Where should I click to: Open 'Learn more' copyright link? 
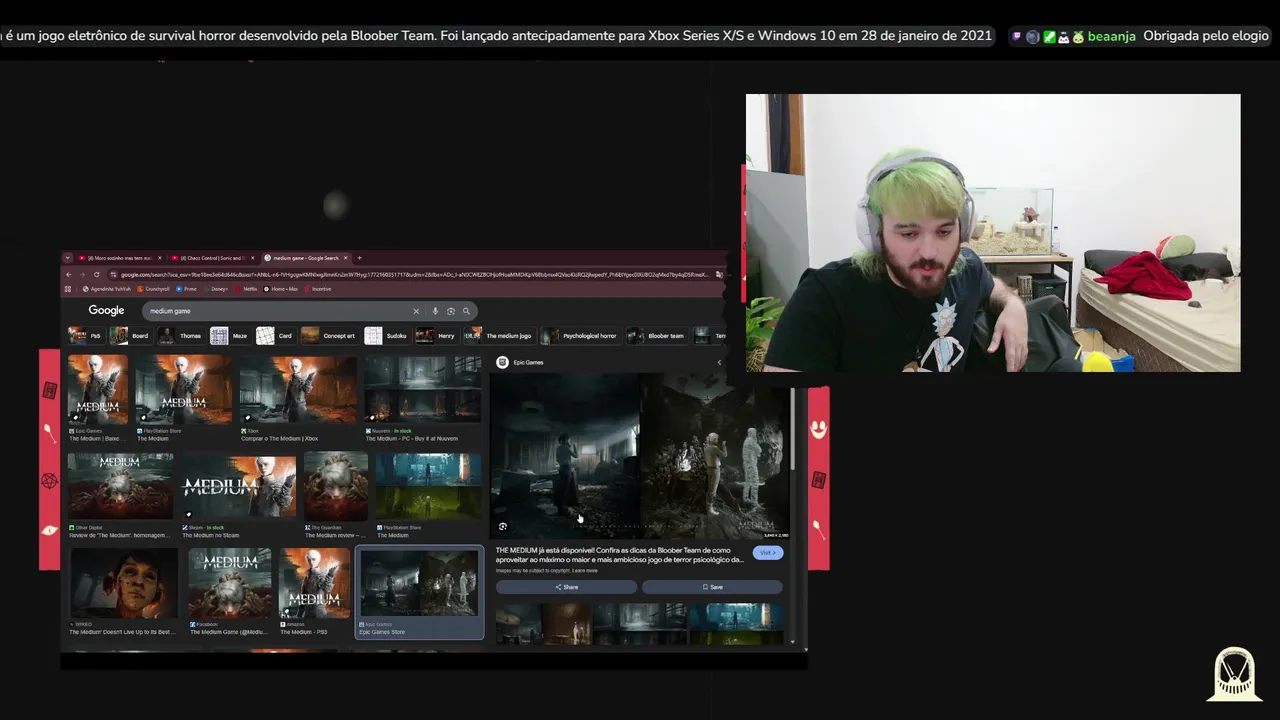(585, 571)
